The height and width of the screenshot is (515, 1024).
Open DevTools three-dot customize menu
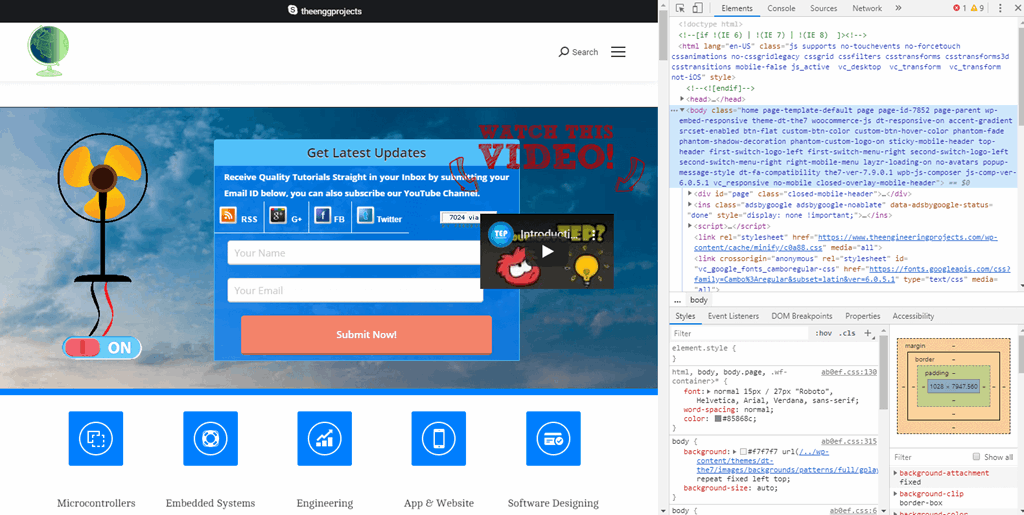click(997, 8)
